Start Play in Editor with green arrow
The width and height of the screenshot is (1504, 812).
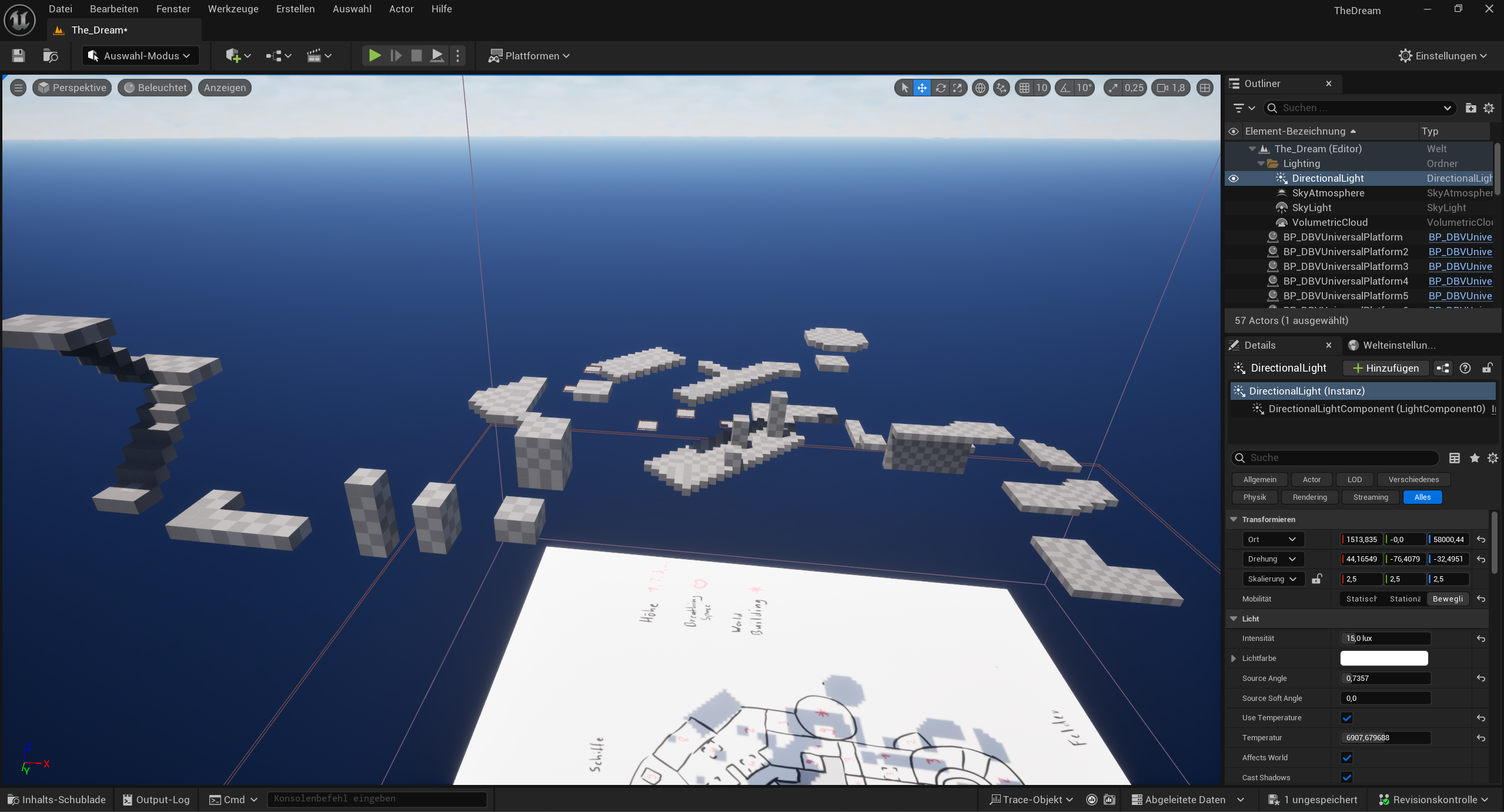coord(375,56)
